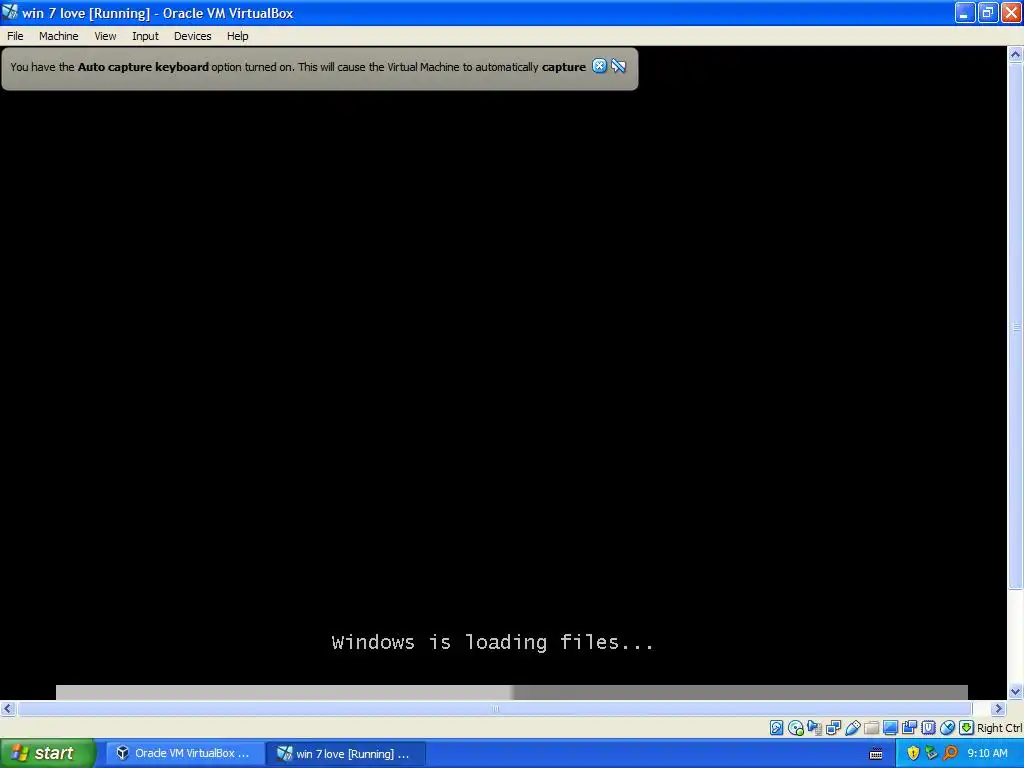This screenshot has height=768, width=1024.
Task: Click the USB devices status icon
Action: [852, 728]
